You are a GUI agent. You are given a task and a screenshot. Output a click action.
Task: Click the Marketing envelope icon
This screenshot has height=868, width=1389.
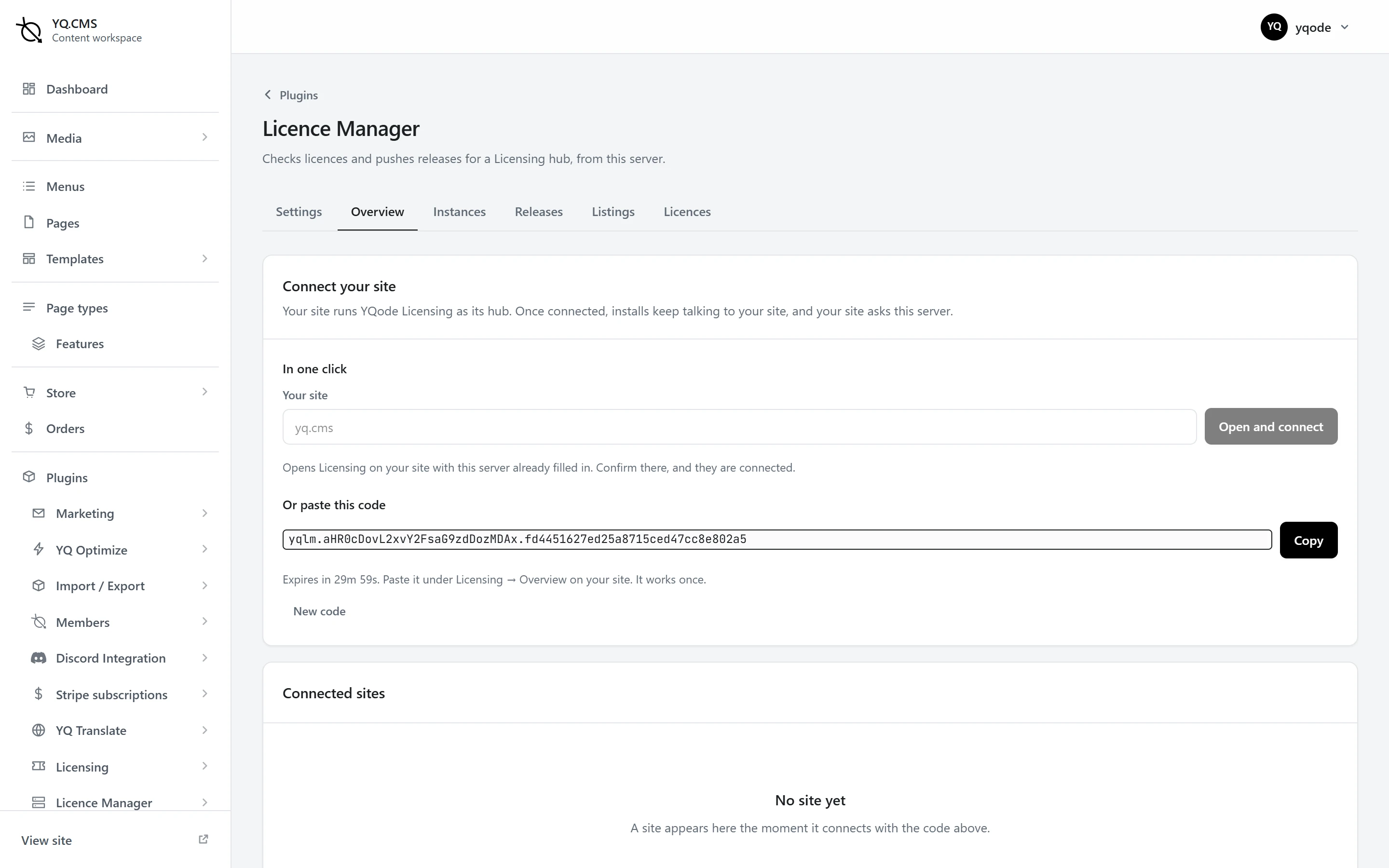[x=39, y=513]
